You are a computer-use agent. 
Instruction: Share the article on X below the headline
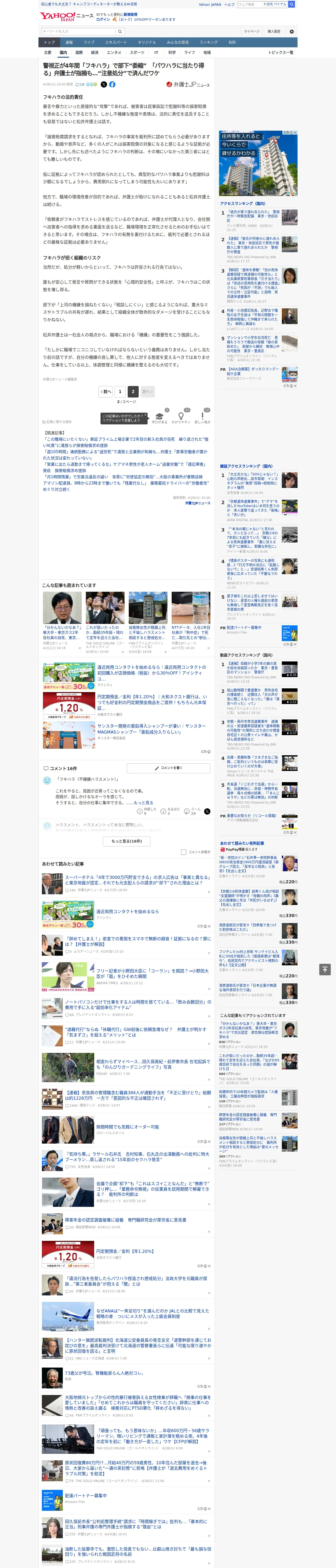[x=104, y=85]
